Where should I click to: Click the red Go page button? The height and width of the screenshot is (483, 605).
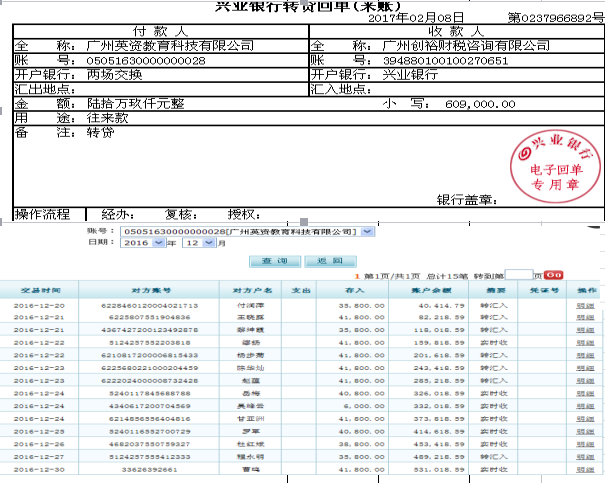coord(554,275)
